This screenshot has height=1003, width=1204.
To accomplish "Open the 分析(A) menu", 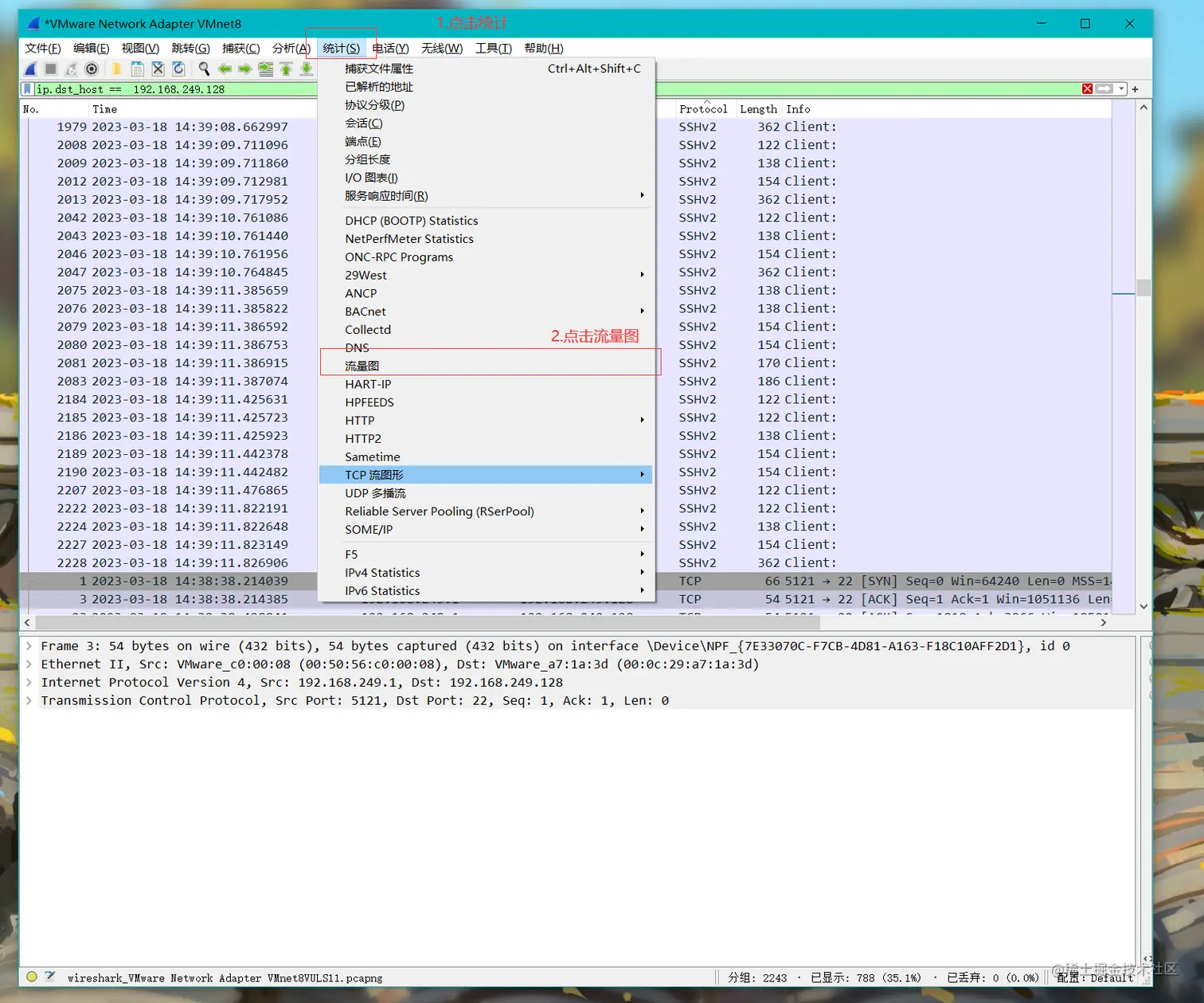I will tap(291, 49).
